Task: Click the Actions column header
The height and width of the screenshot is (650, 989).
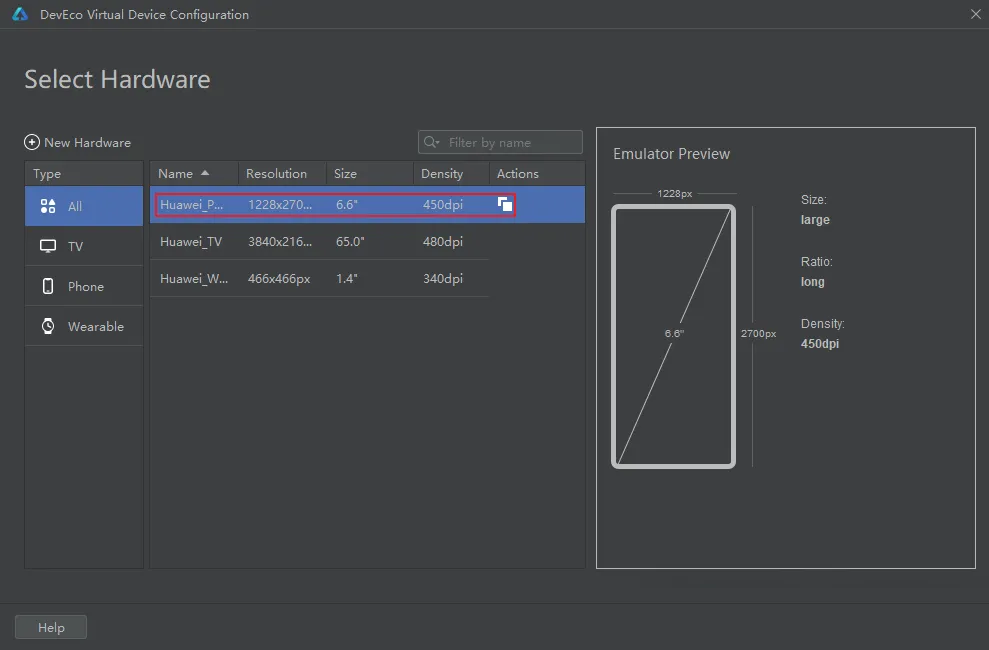Action: point(537,173)
